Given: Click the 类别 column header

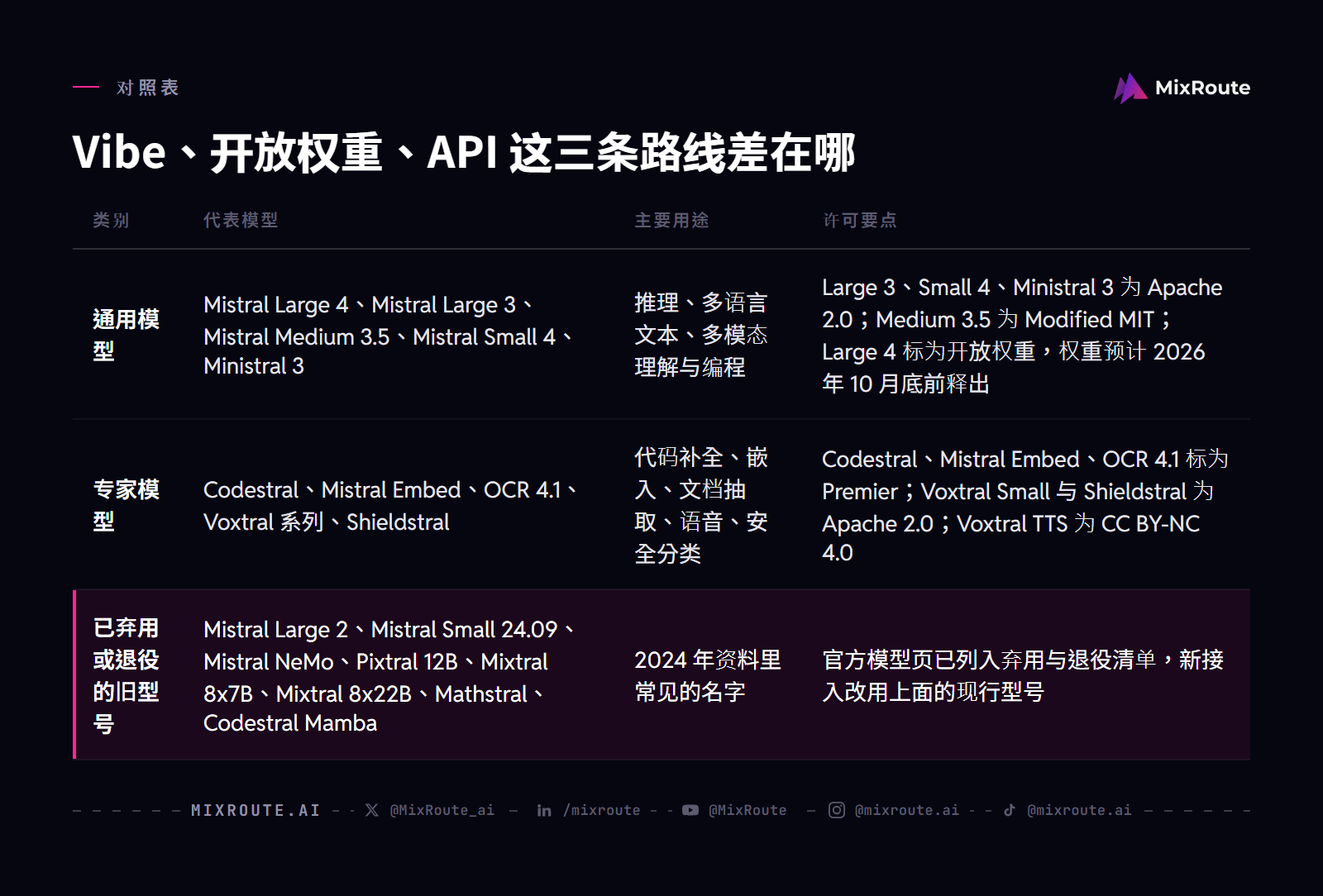Looking at the screenshot, I should click(x=112, y=220).
